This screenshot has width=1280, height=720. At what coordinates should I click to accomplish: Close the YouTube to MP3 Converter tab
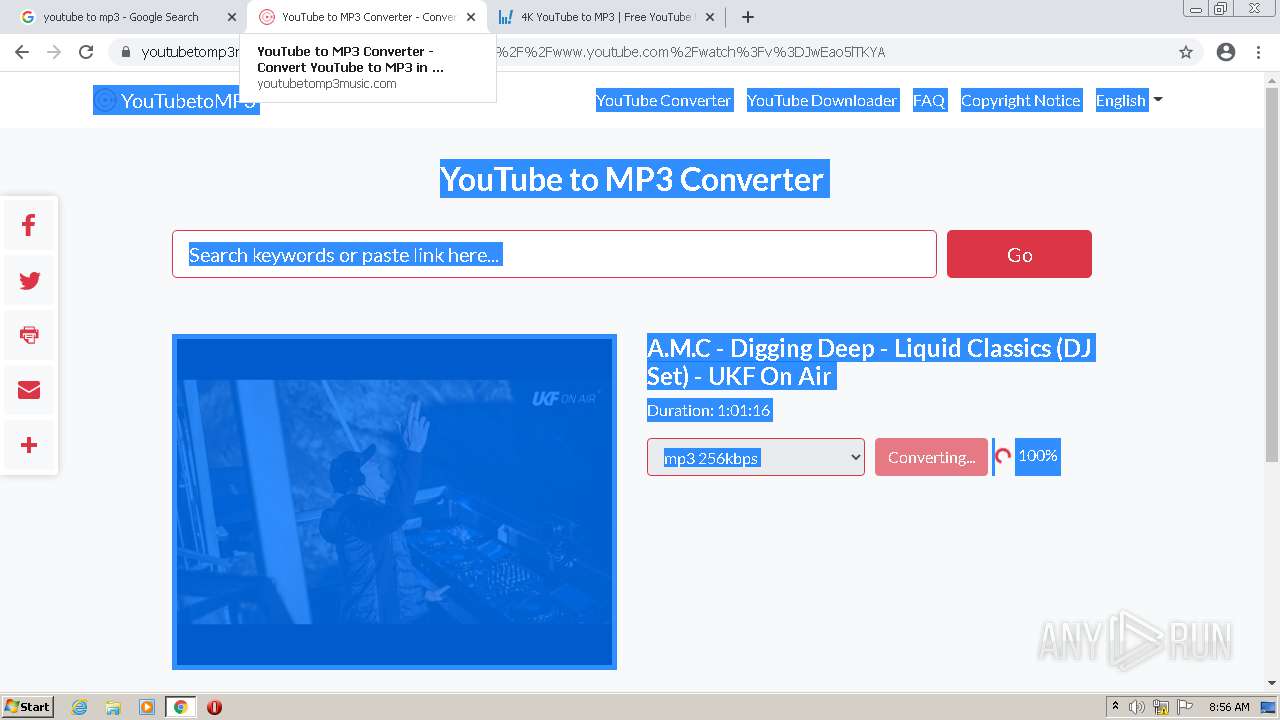471,17
